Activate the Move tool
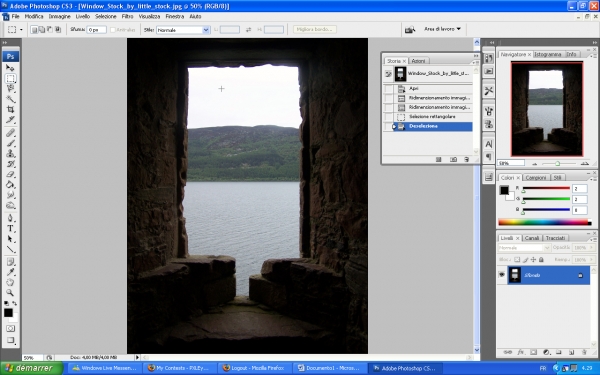This screenshot has height=375, width=600. [x=10, y=68]
